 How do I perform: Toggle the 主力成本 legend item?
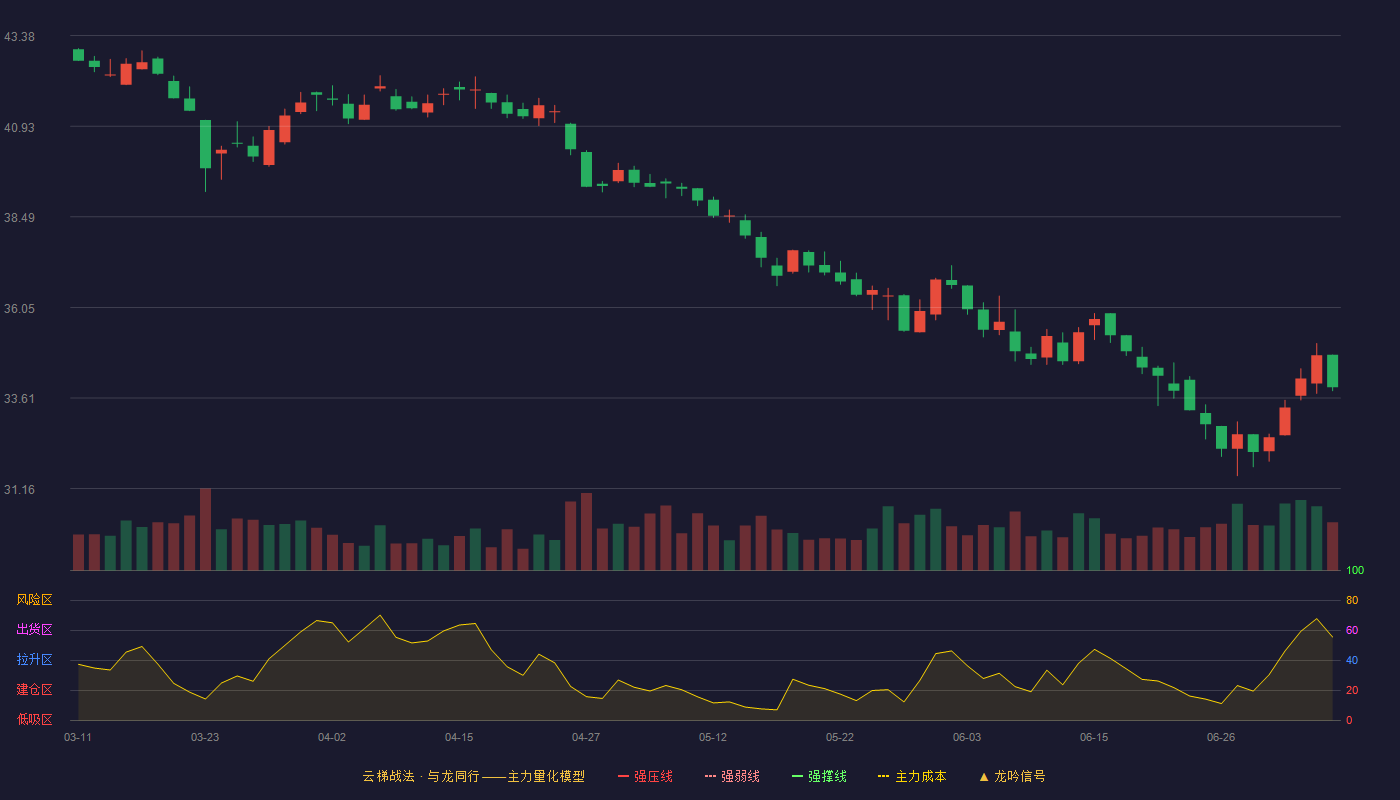tap(912, 776)
